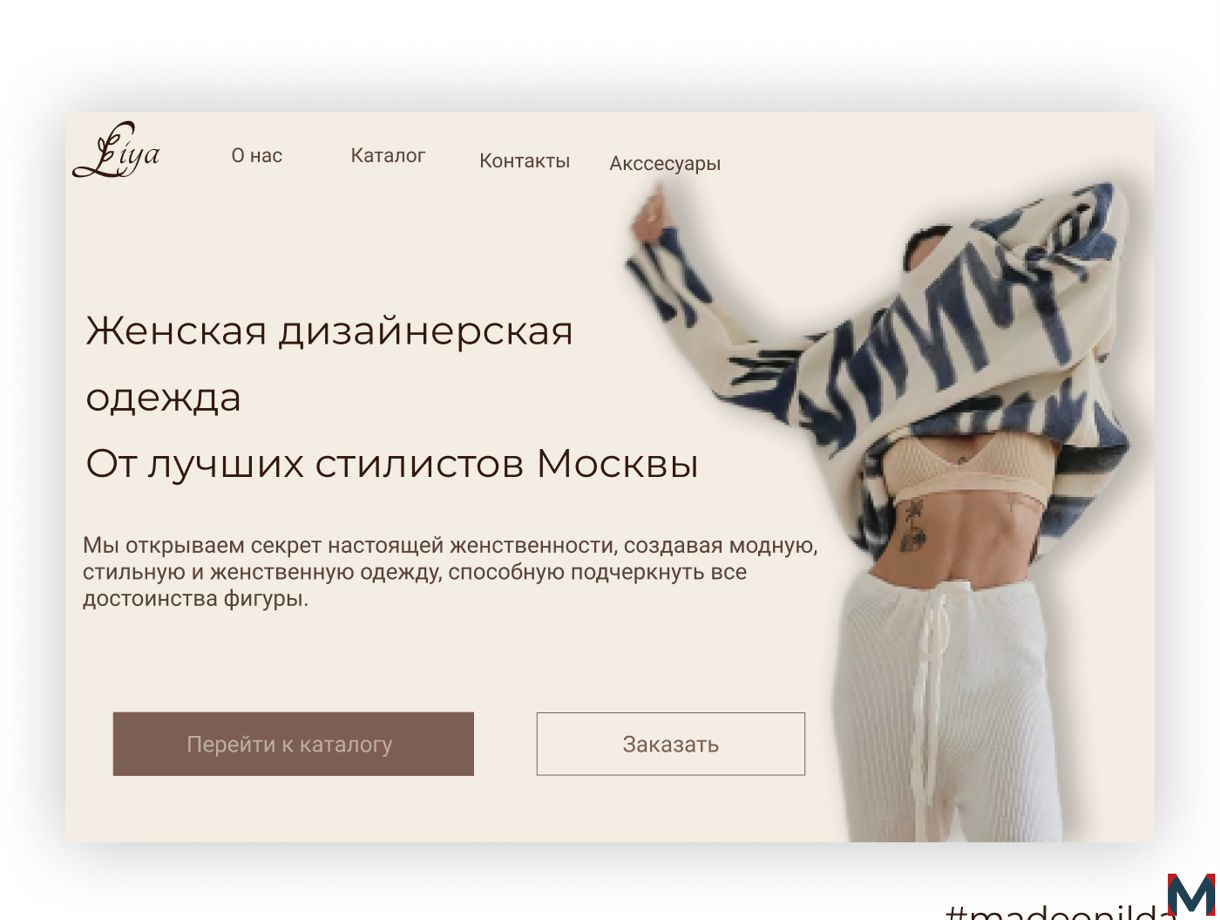
Task: Click the red-blue M logo icon
Action: (x=1191, y=894)
